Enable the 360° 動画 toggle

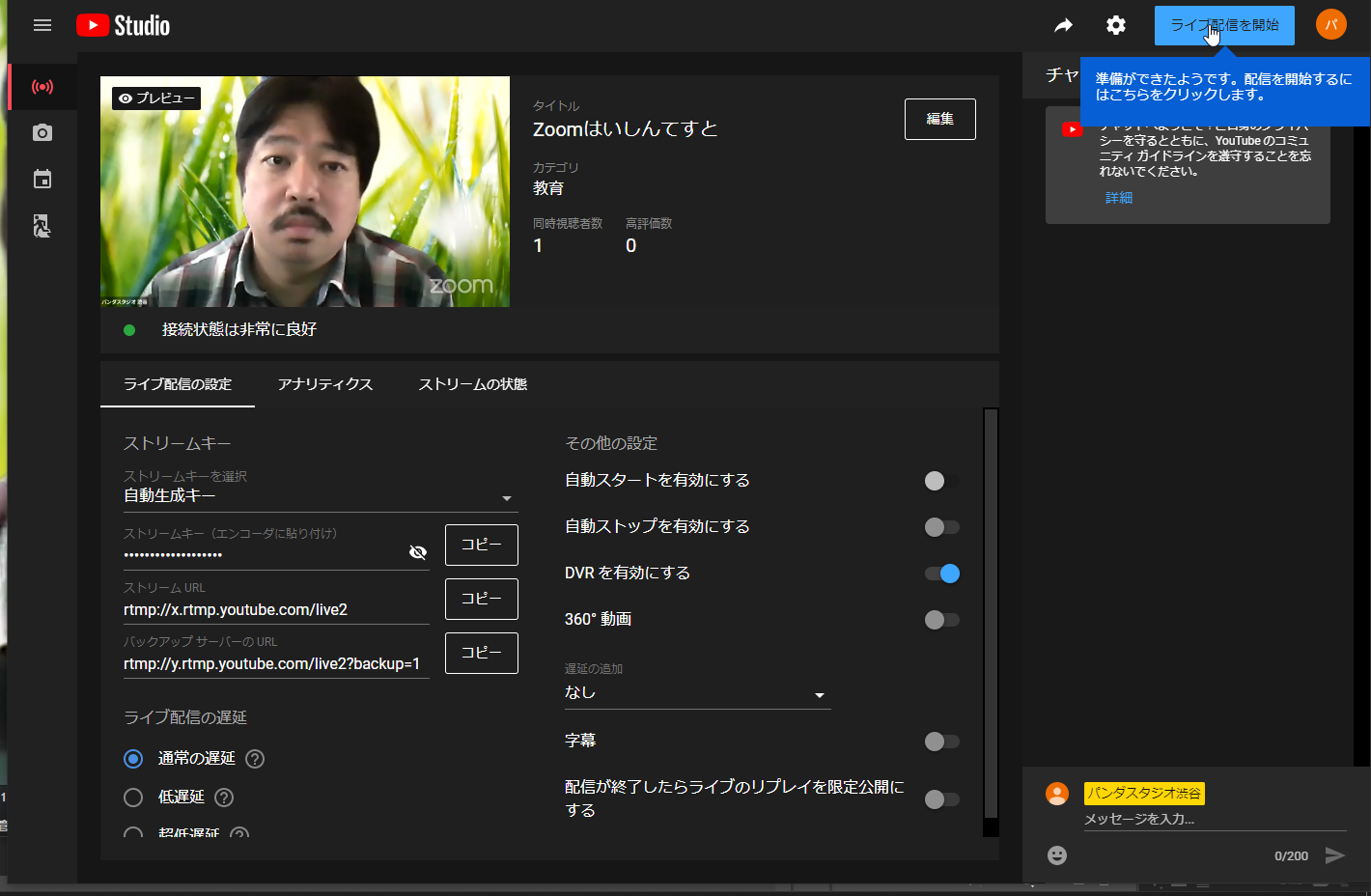point(941,620)
